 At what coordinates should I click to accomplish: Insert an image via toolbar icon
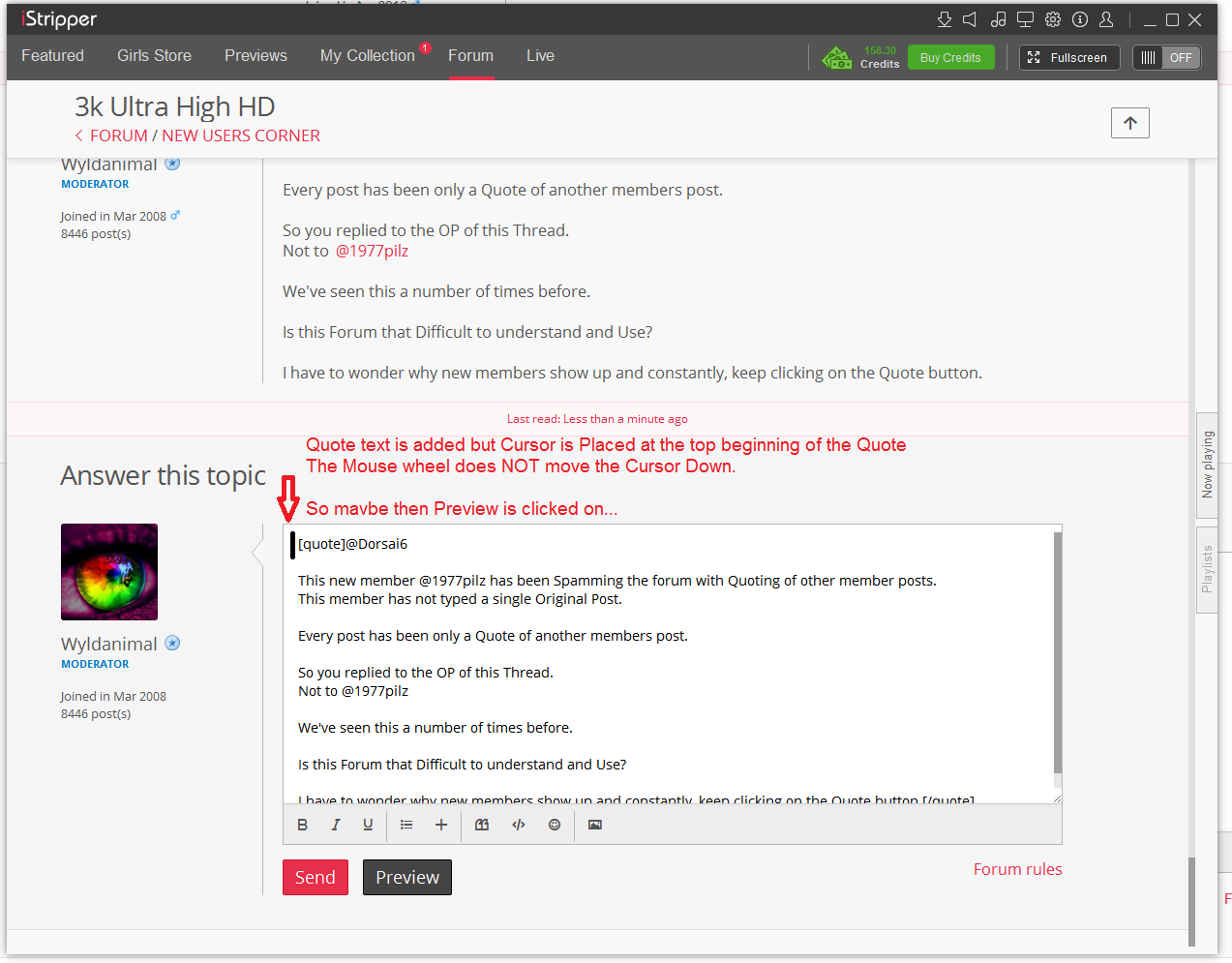pyautogui.click(x=595, y=825)
